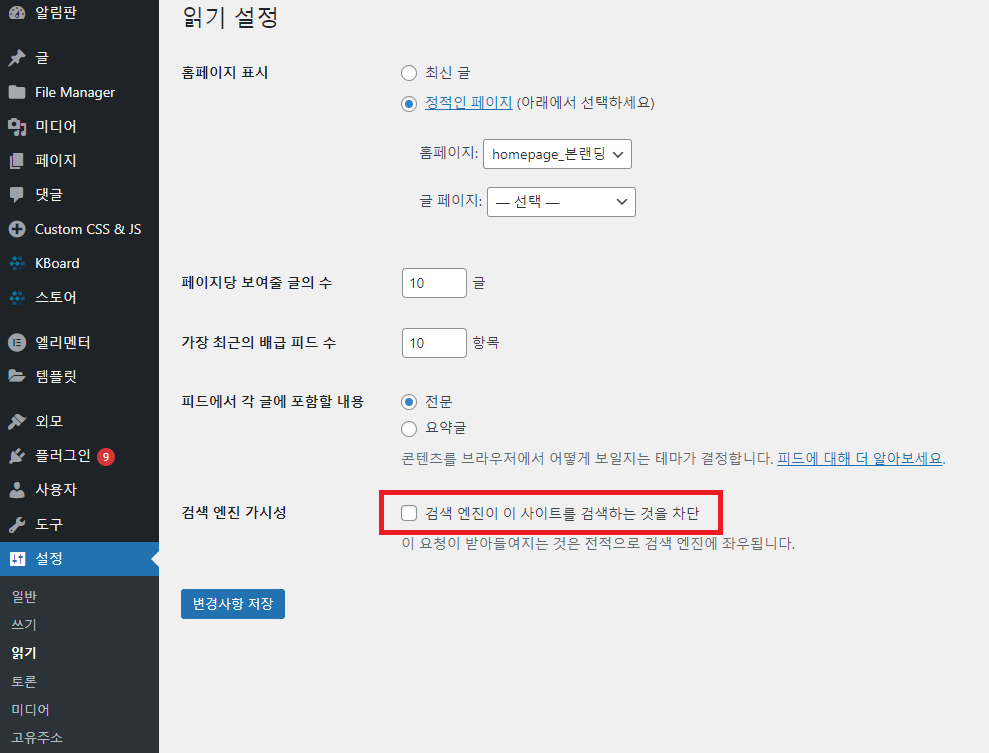Select the 요약글 radio button
This screenshot has height=753, width=989.
[408, 429]
